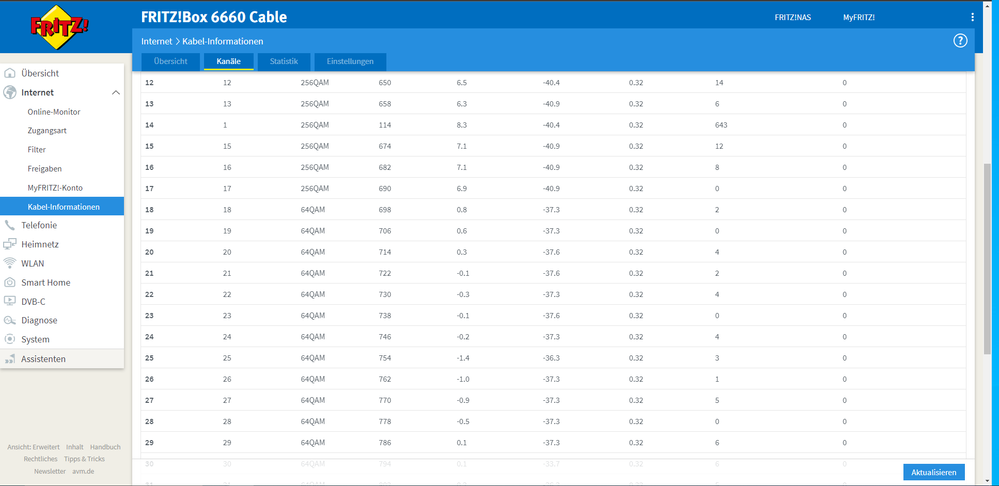Viewport: 999px width, 486px height.
Task: Click the DVB-C monitor icon
Action: pos(10,301)
